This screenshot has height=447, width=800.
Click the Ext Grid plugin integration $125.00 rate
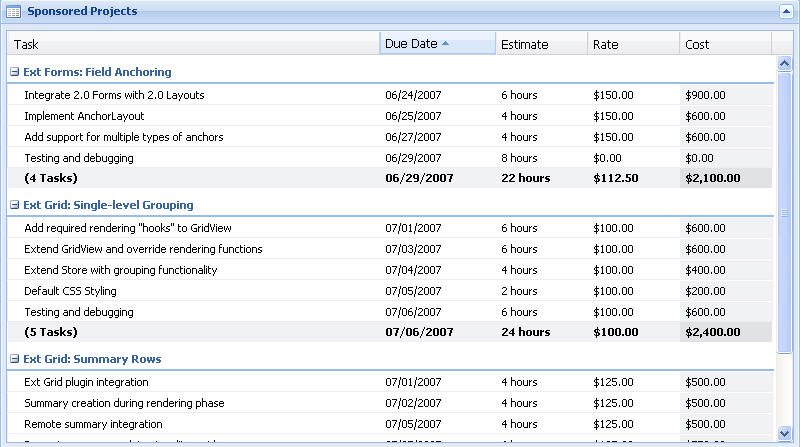pyautogui.click(x=613, y=382)
